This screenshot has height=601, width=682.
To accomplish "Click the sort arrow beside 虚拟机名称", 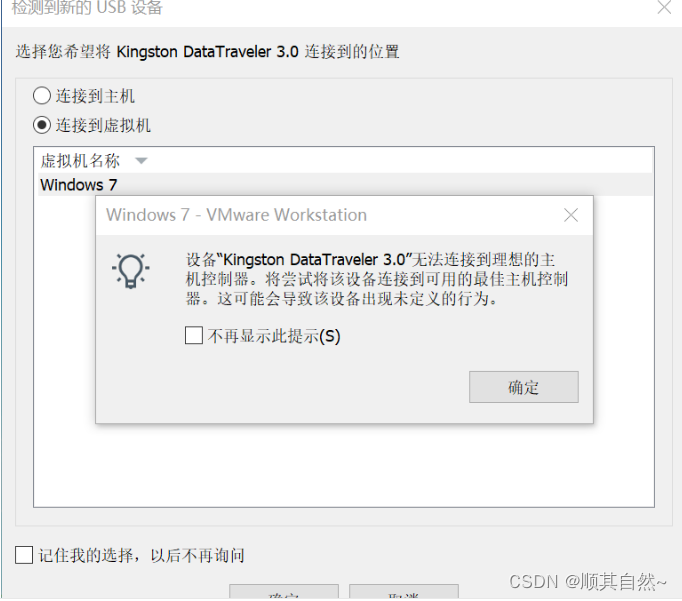I will (141, 161).
